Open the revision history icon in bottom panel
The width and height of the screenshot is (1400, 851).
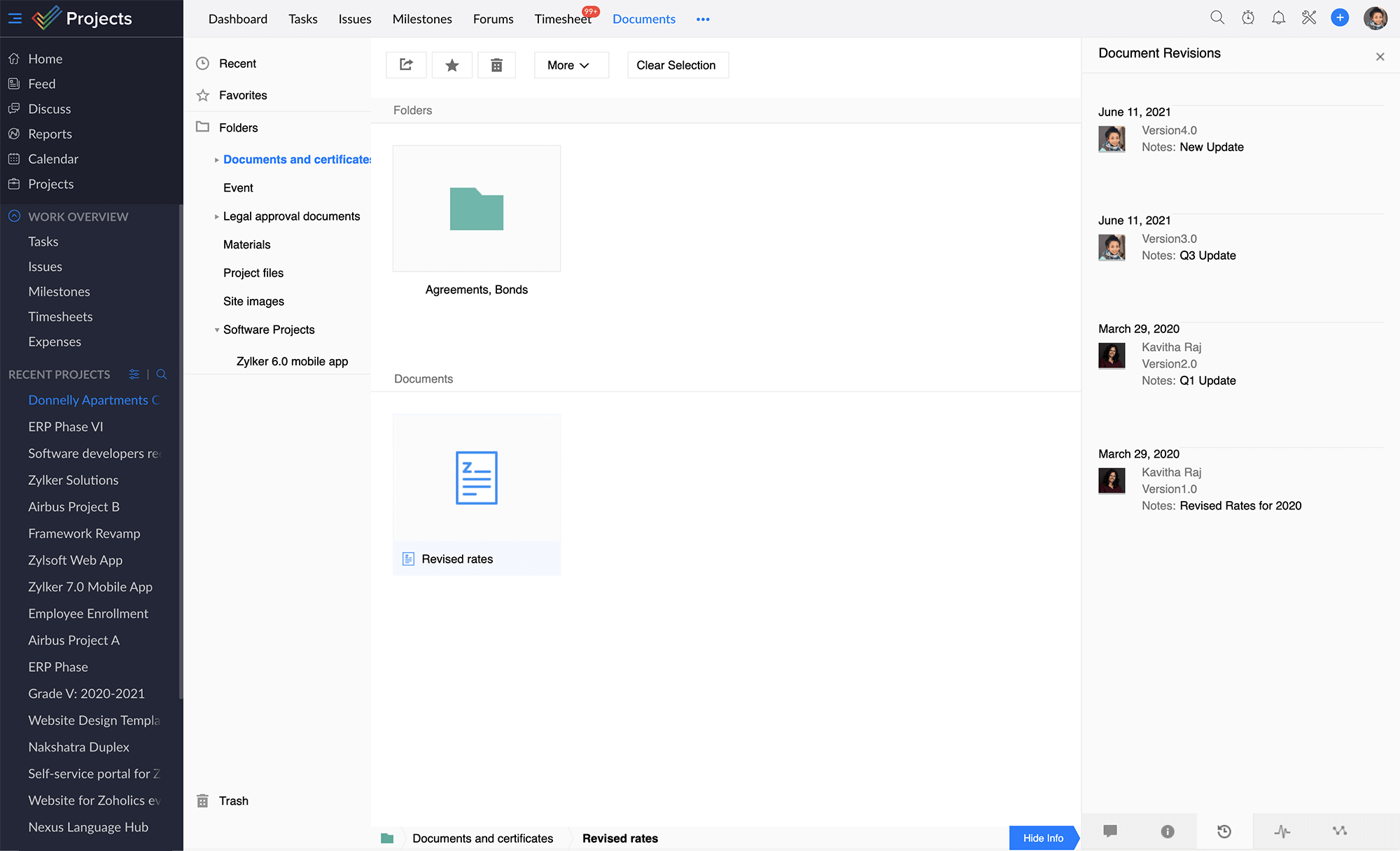click(1224, 831)
